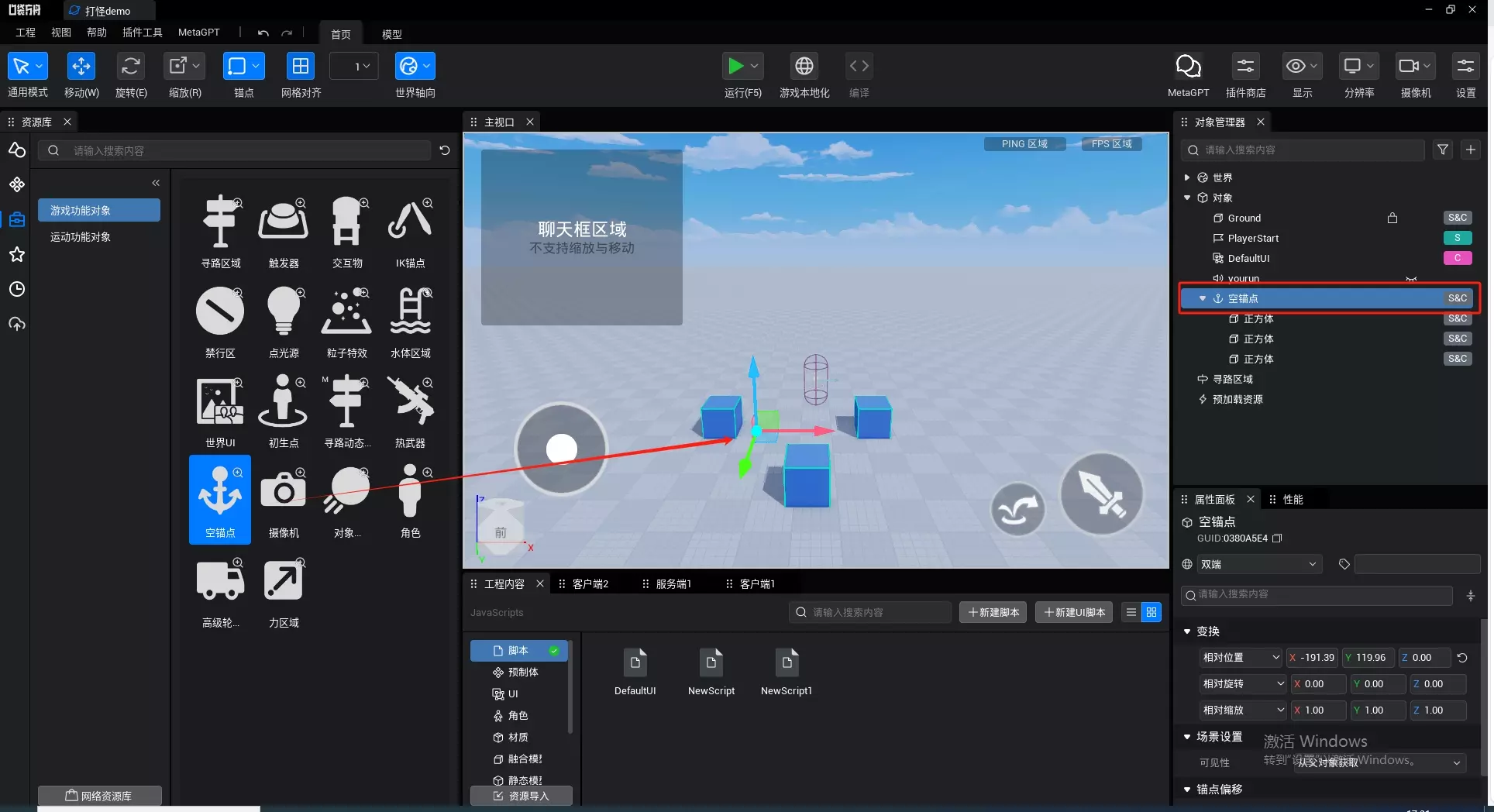
Task: Click the redo arrow
Action: [287, 33]
